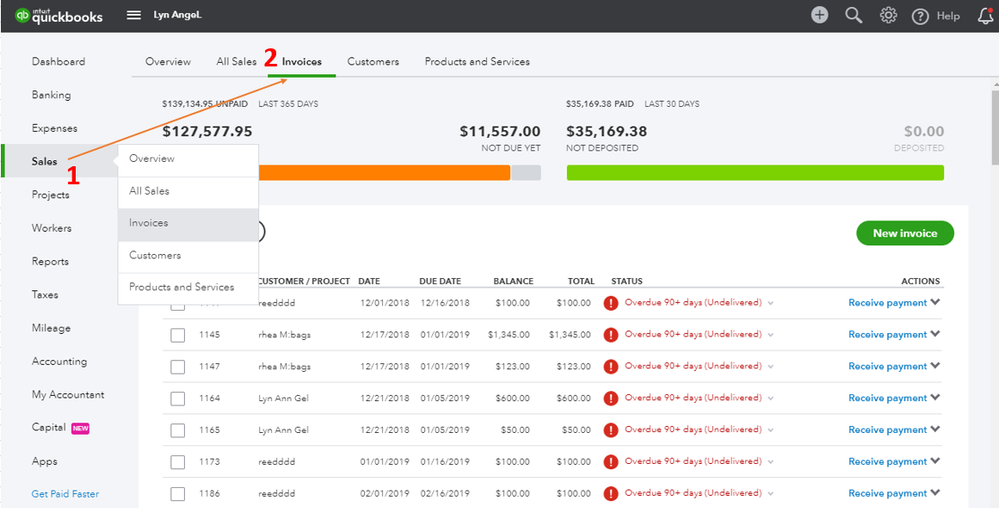The height and width of the screenshot is (508, 999).
Task: Open the Create plus icon
Action: click(819, 16)
